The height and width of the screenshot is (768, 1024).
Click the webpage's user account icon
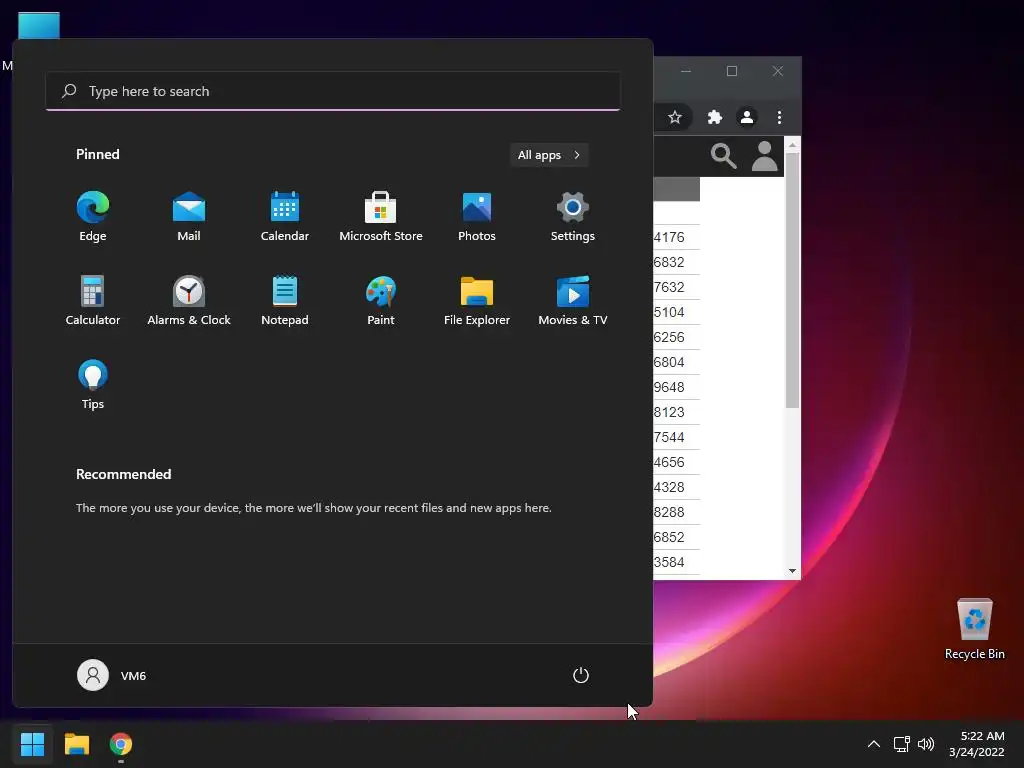click(x=765, y=157)
